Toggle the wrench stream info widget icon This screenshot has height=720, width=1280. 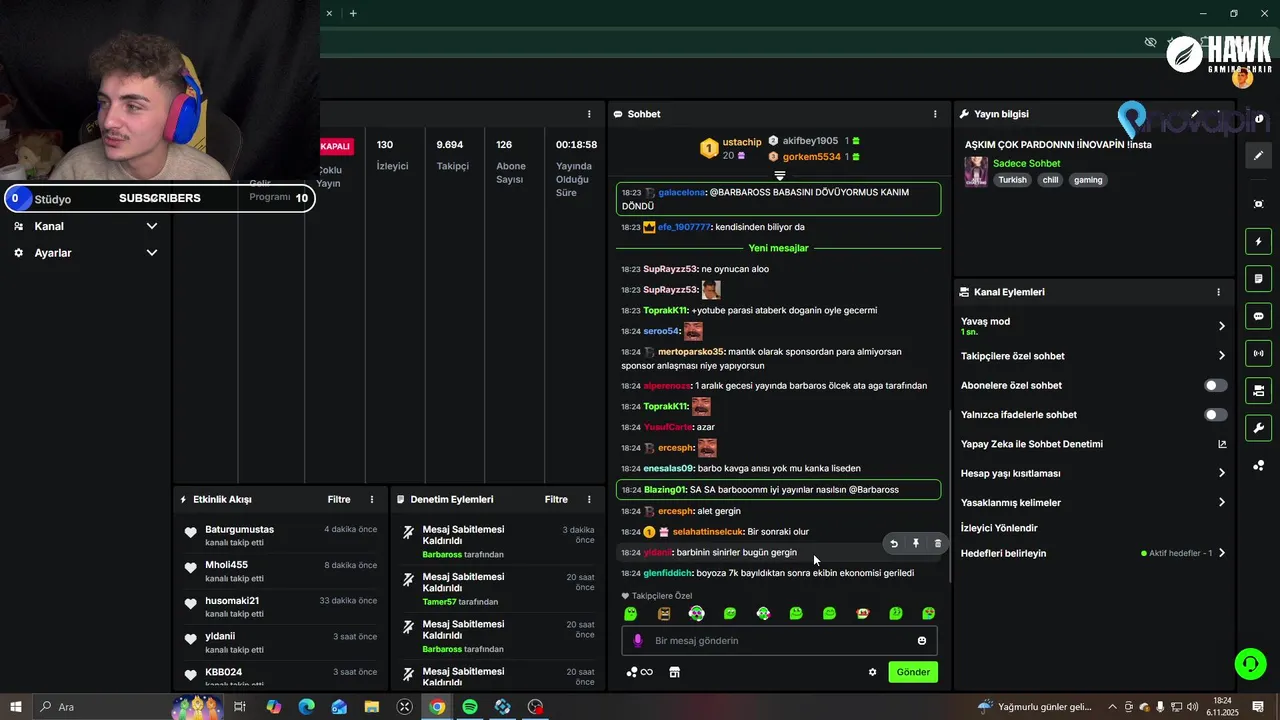[x=1258, y=428]
